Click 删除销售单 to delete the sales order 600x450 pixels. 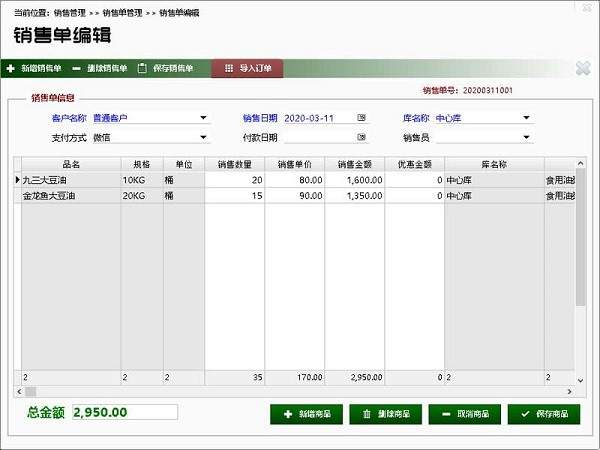coord(100,69)
